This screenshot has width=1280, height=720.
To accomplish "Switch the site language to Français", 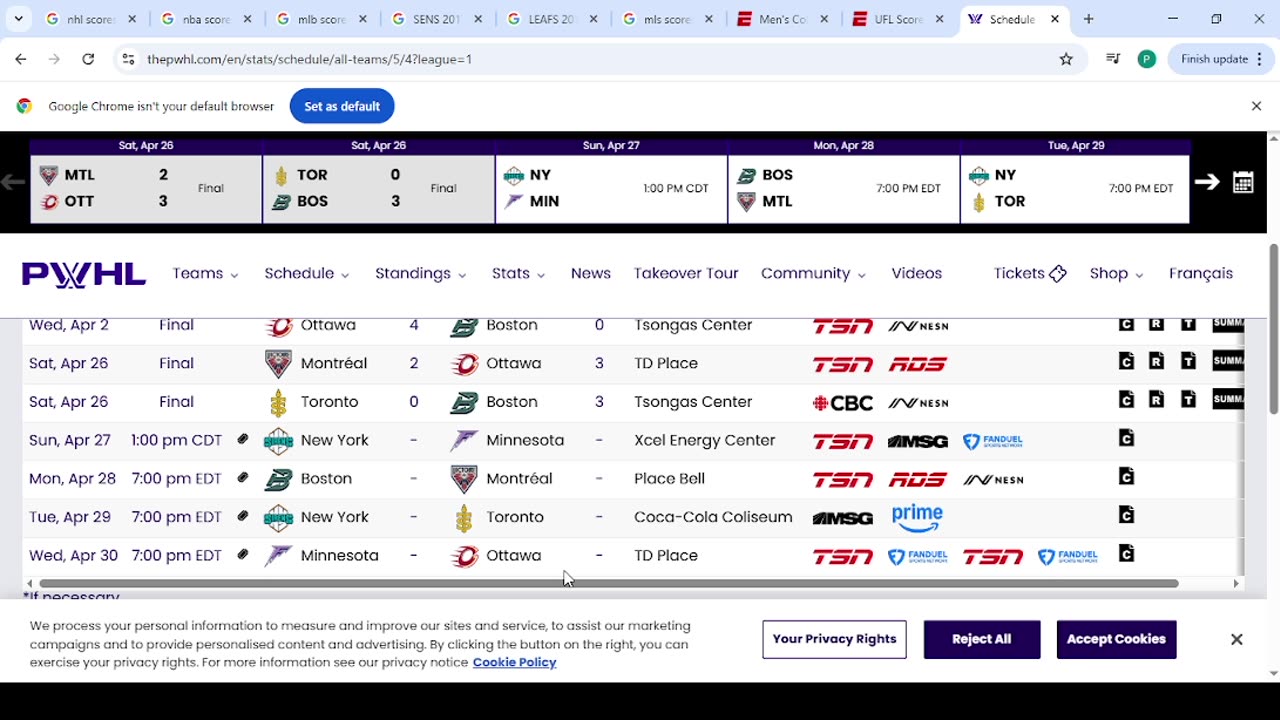I will [1201, 273].
